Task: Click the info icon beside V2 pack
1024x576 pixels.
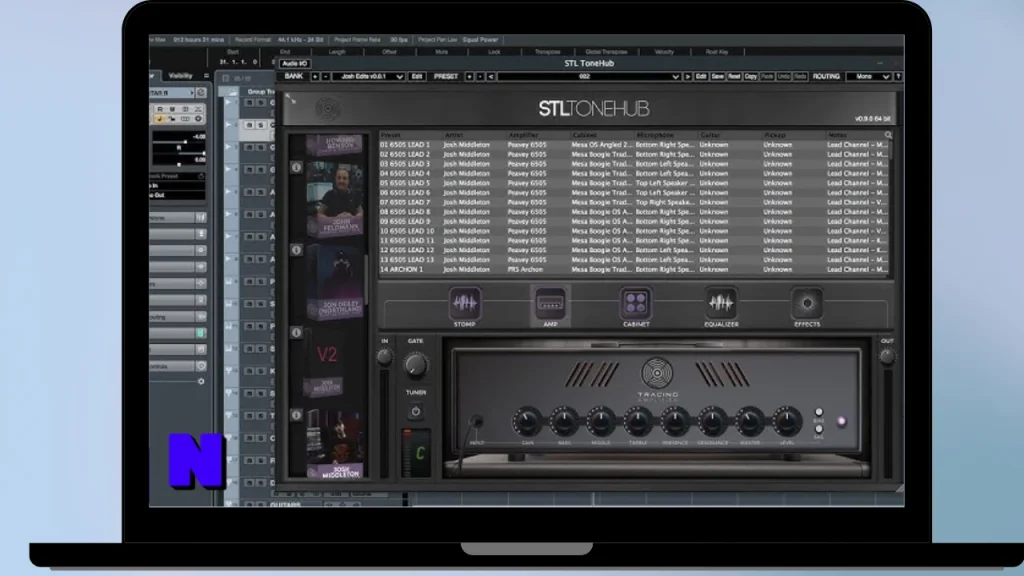Action: click(296, 332)
